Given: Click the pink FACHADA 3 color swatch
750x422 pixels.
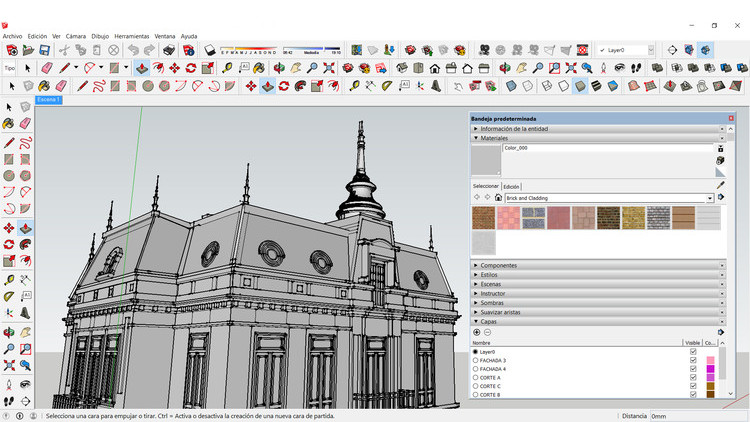Looking at the screenshot, I should [x=710, y=360].
